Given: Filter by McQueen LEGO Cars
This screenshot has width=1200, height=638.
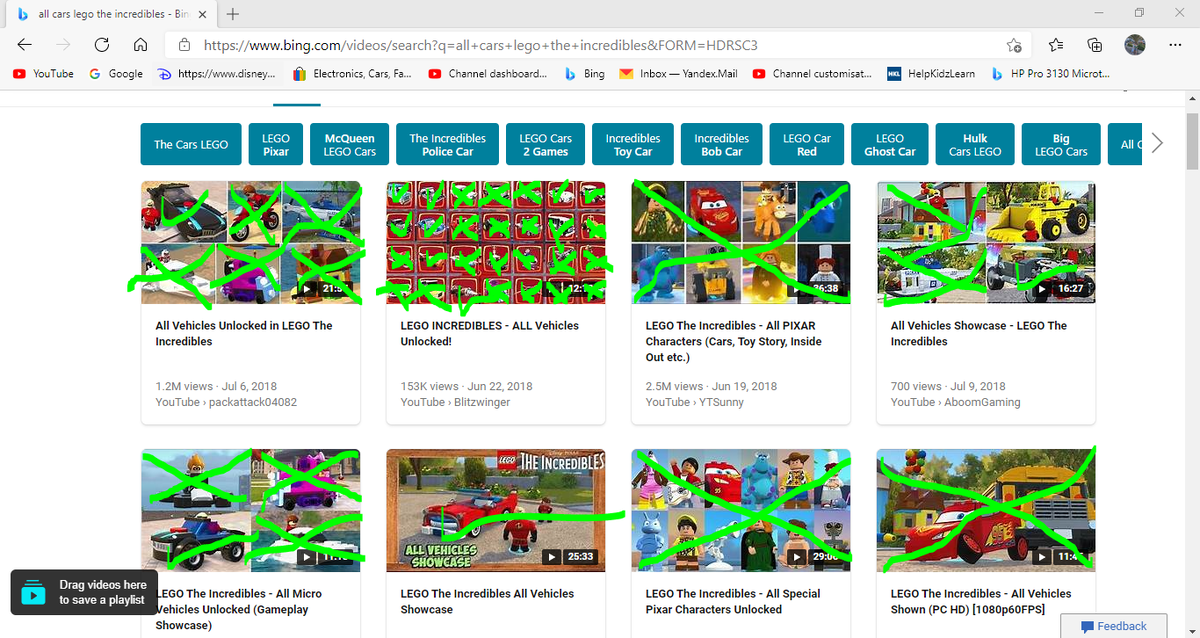Looking at the screenshot, I should pyautogui.click(x=350, y=144).
